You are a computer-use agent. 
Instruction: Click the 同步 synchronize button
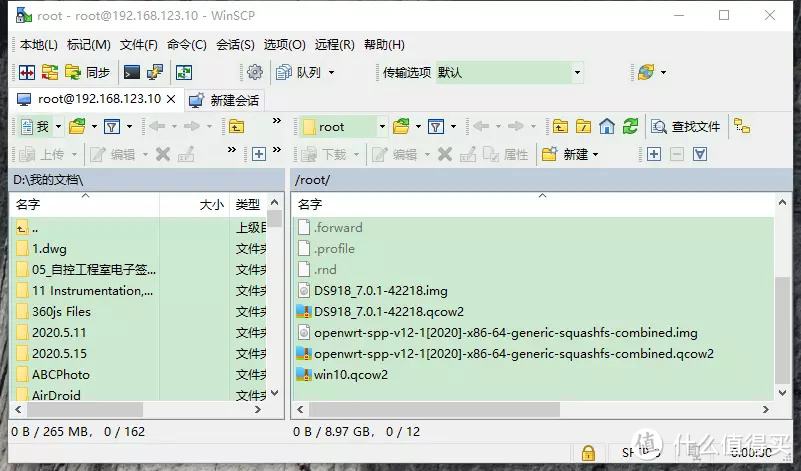88,73
